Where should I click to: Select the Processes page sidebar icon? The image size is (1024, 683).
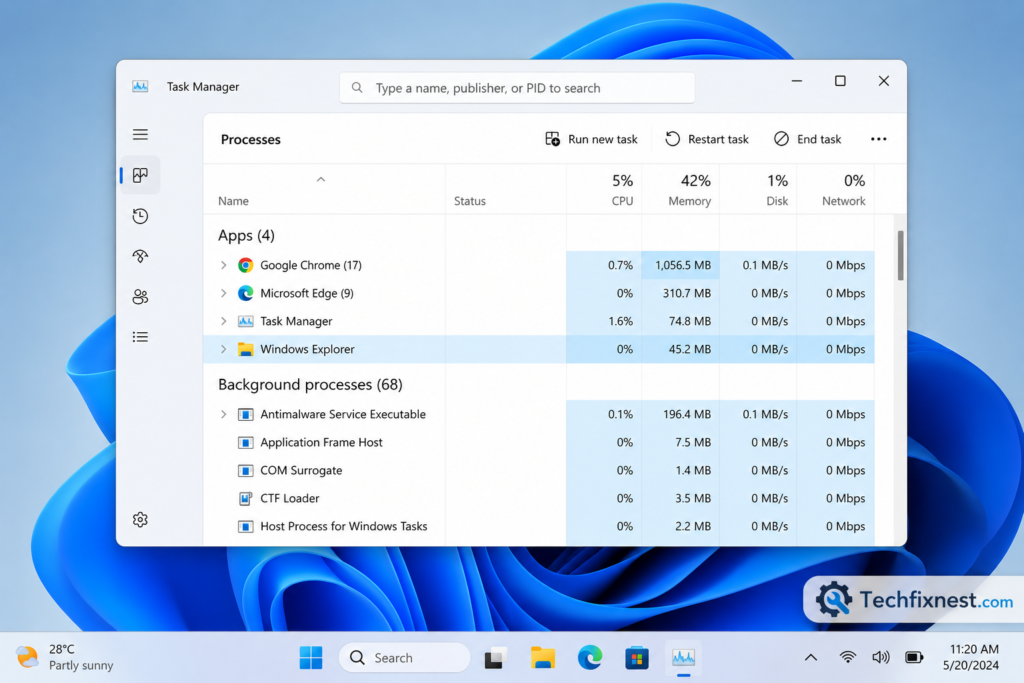point(140,175)
